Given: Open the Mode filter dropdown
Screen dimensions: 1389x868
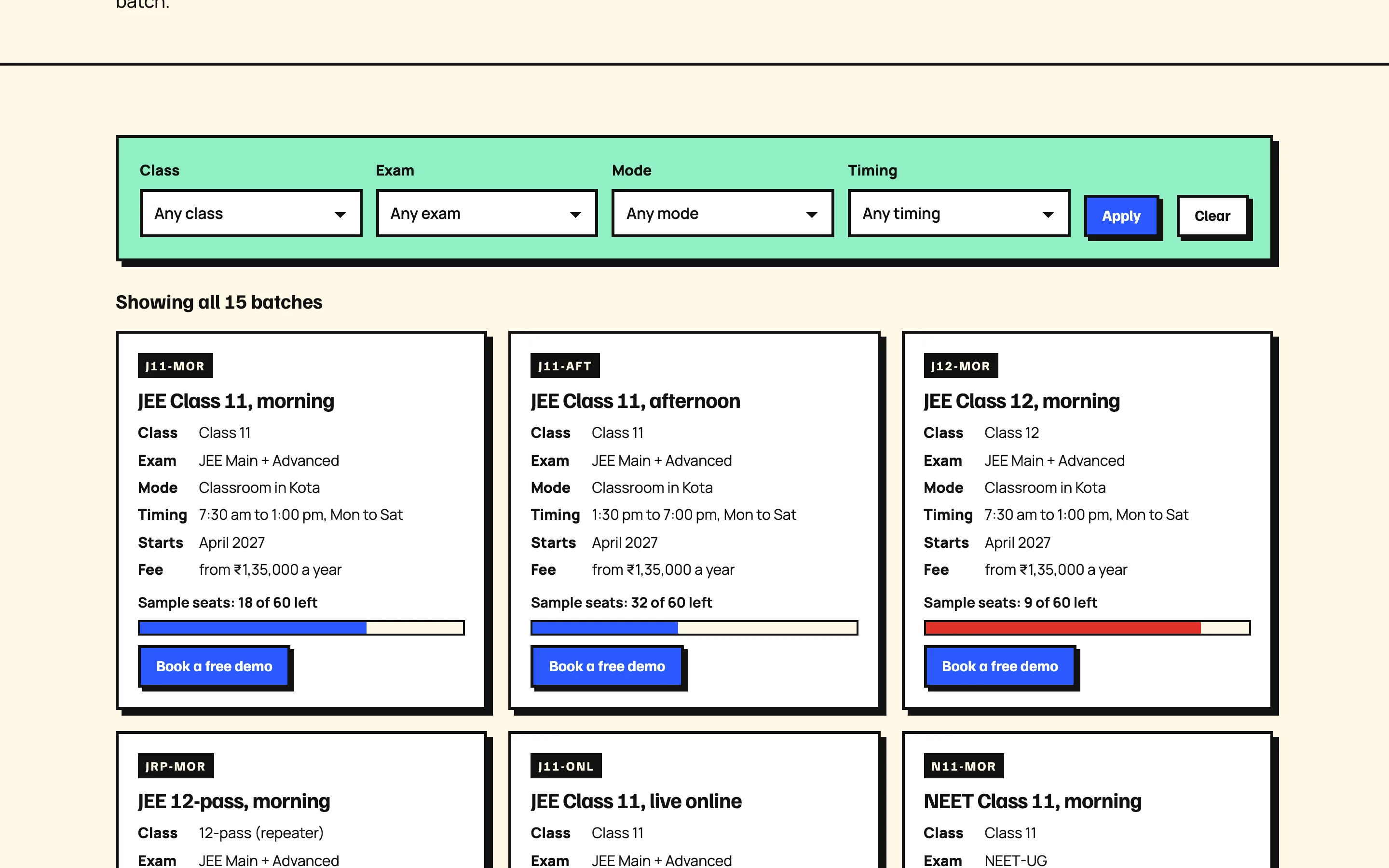Looking at the screenshot, I should click(x=722, y=213).
